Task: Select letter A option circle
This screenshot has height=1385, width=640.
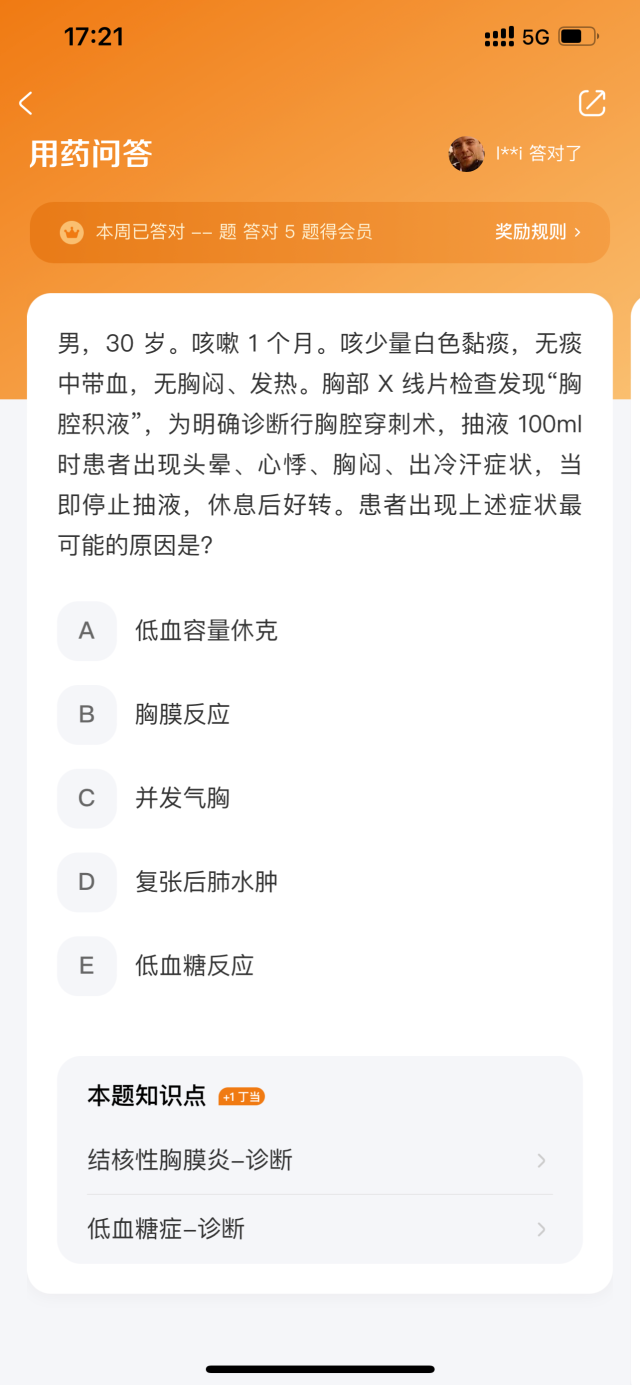Action: tap(87, 631)
